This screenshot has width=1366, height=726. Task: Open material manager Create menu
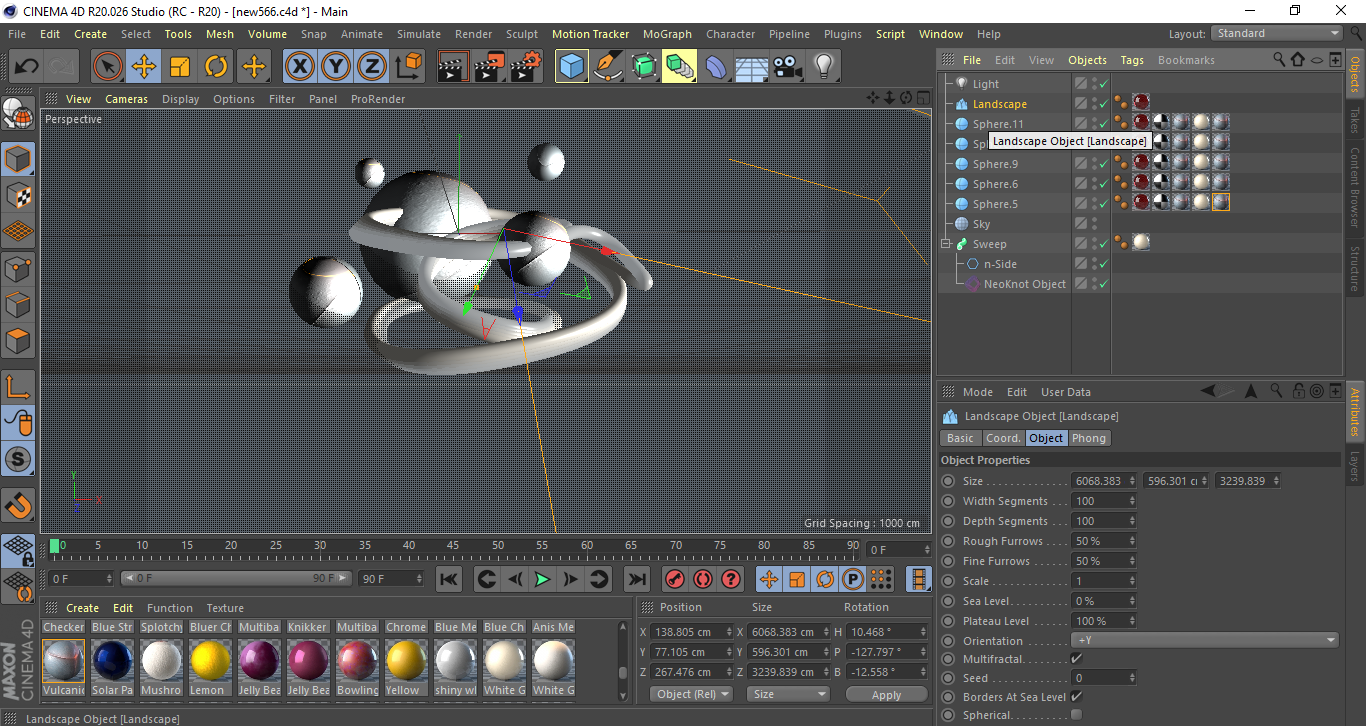[82, 608]
